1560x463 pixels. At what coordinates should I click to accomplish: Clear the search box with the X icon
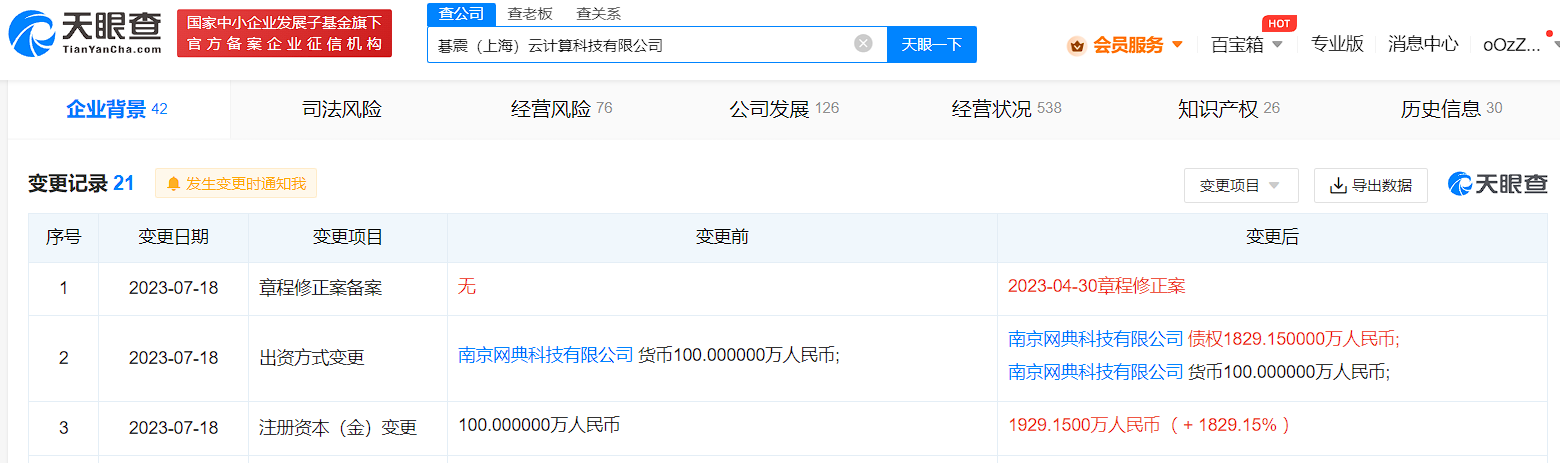[x=863, y=44]
